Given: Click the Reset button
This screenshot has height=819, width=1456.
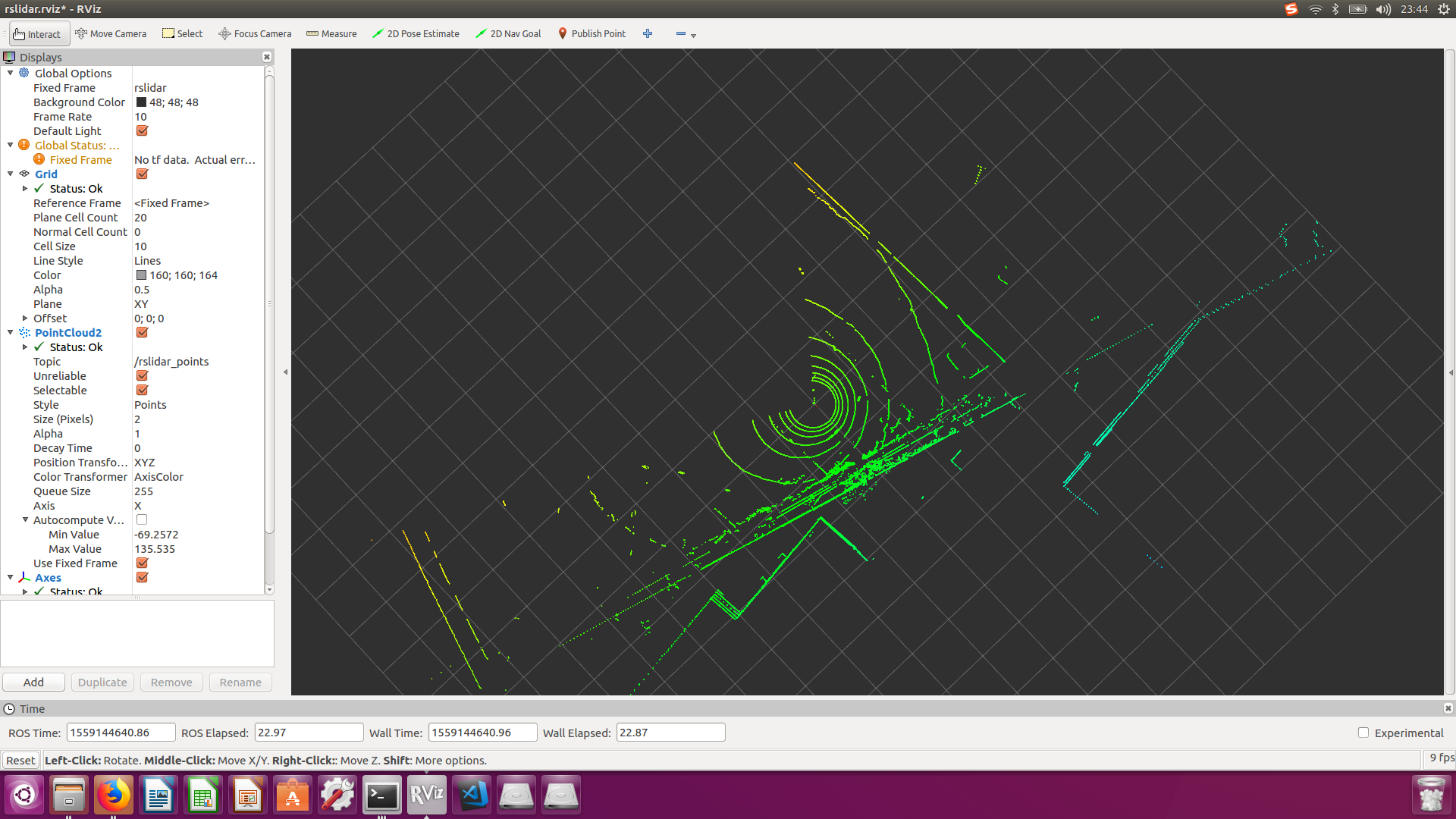Looking at the screenshot, I should 20,761.
